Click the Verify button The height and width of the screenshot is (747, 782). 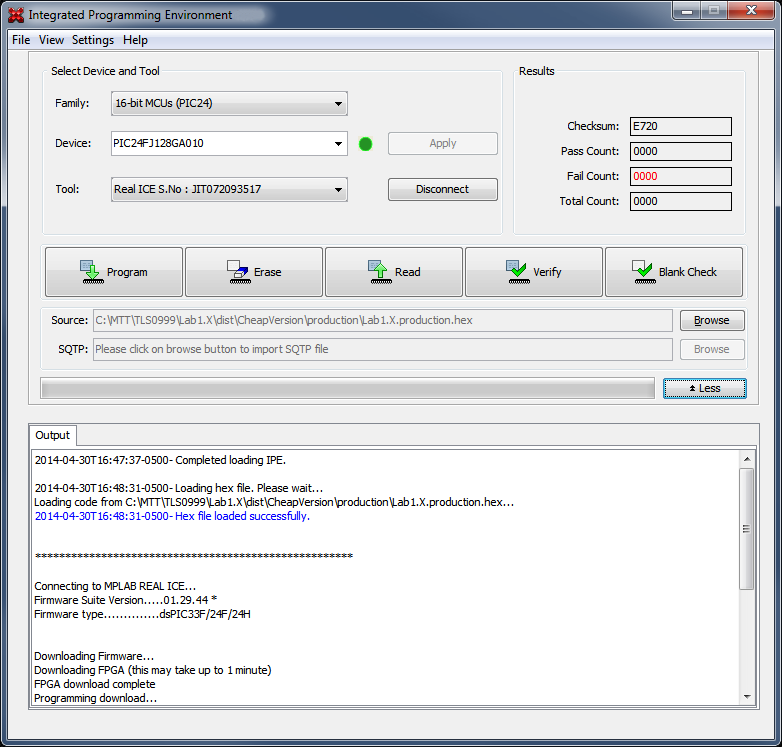tap(533, 272)
